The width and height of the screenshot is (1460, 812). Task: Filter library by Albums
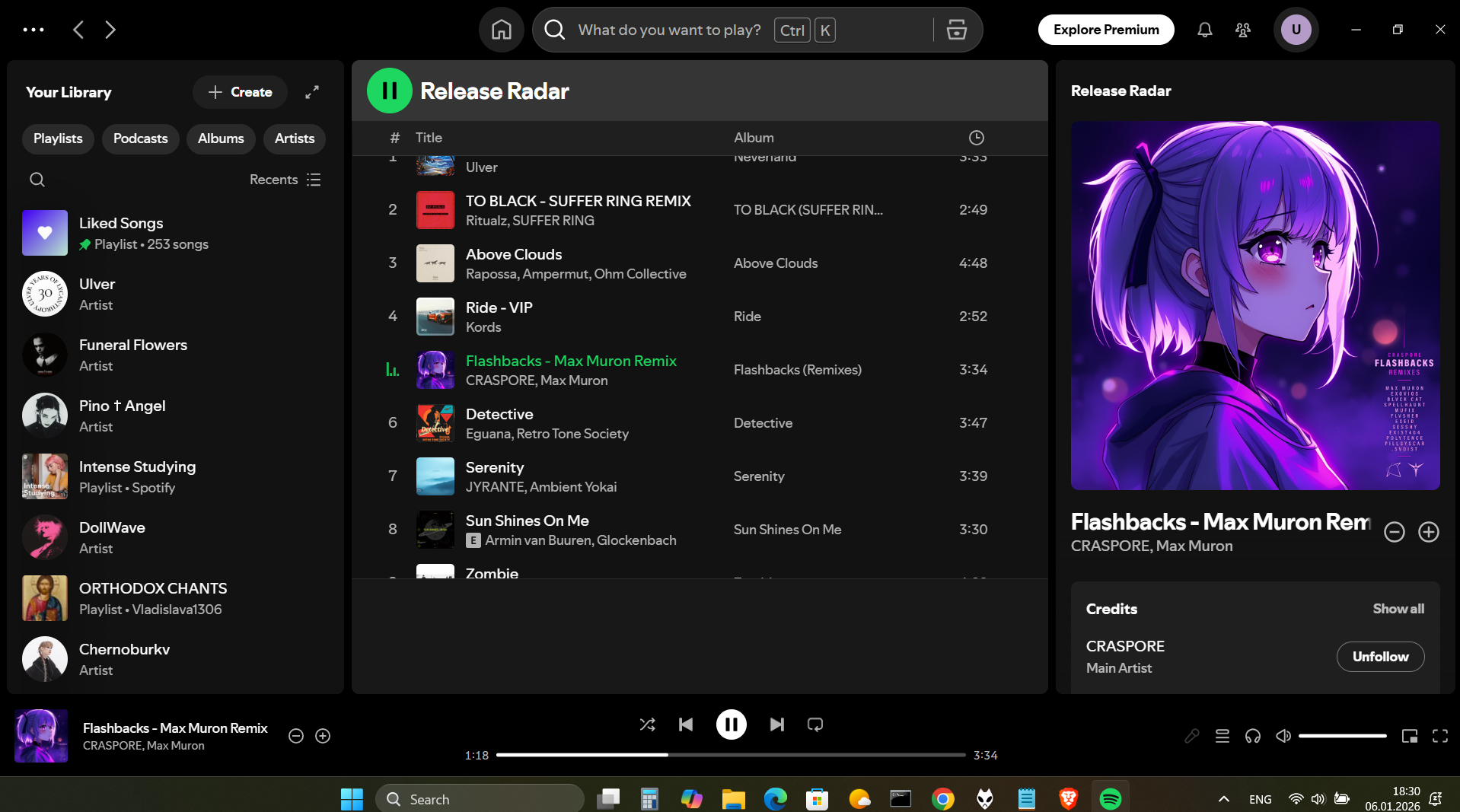(x=221, y=139)
